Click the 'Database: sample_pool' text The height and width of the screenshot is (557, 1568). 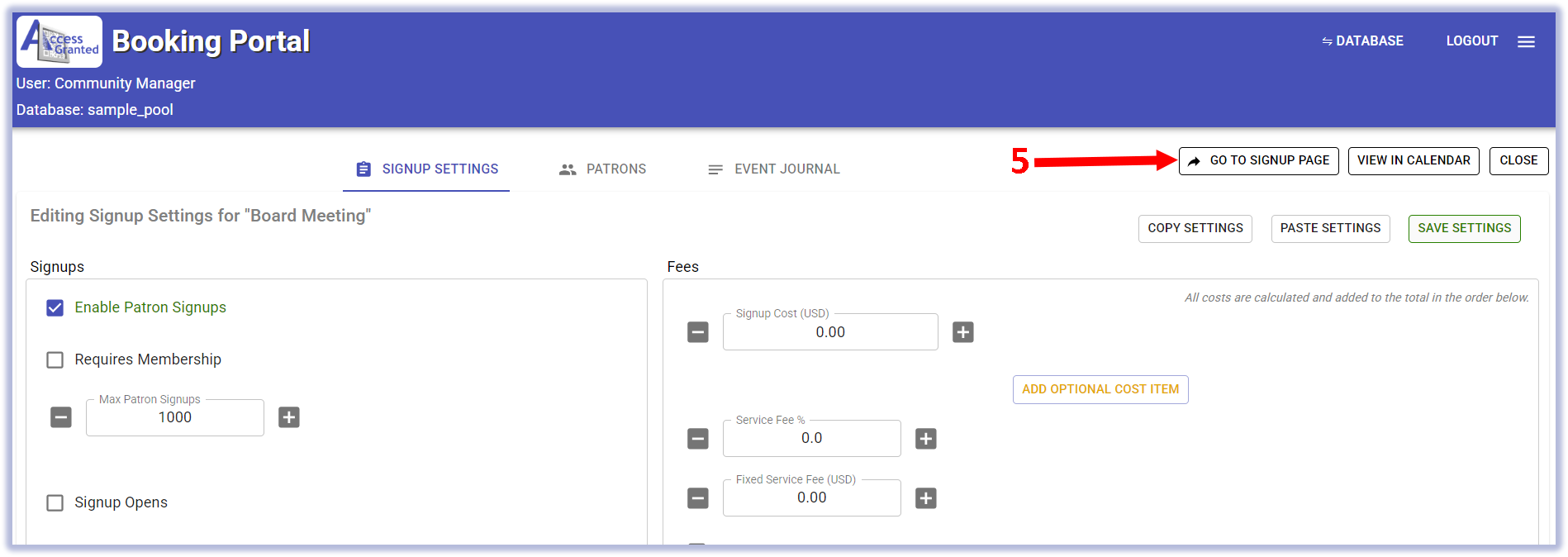[x=95, y=110]
